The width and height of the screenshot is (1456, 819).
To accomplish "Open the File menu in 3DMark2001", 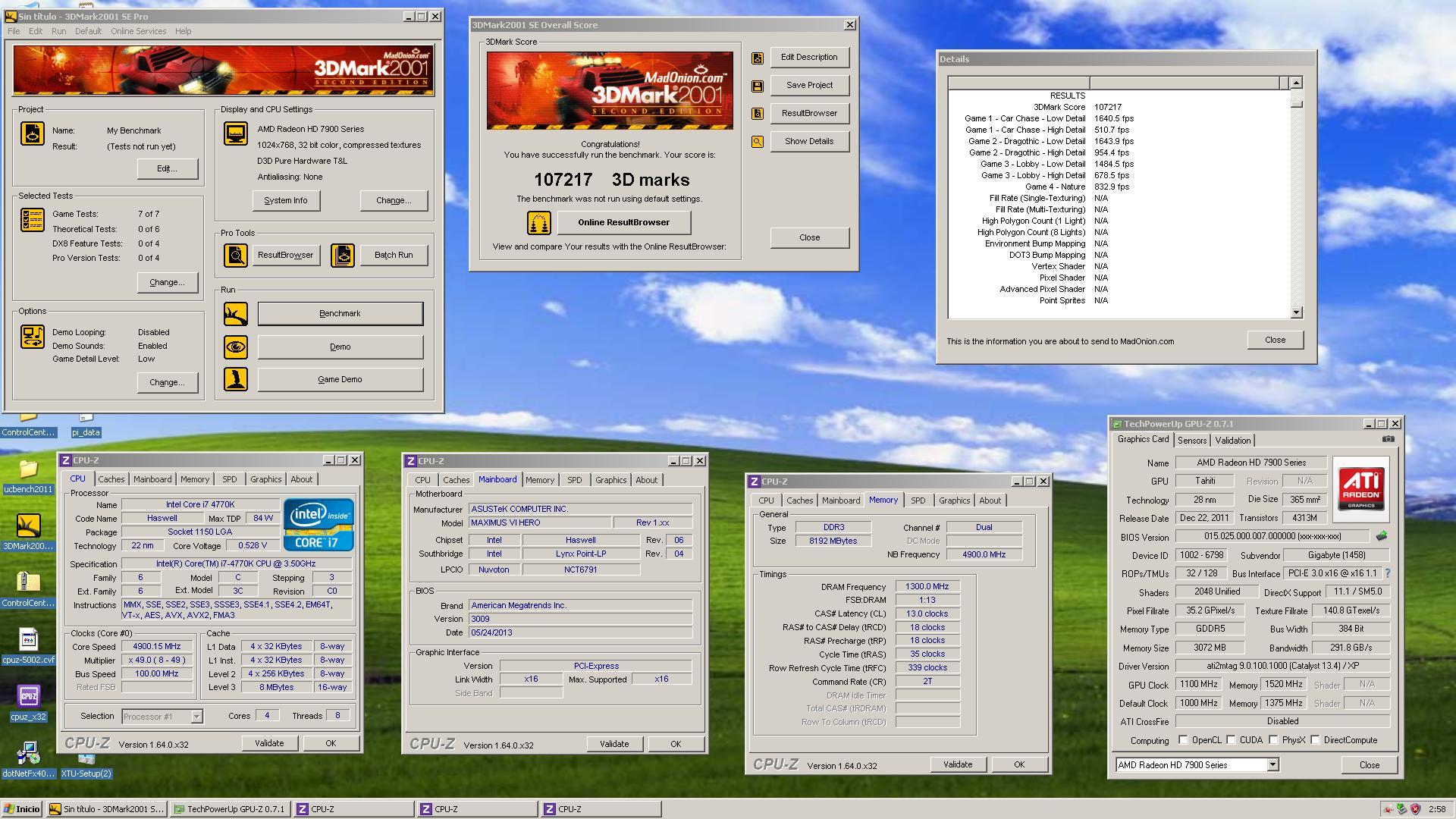I will 14,31.
